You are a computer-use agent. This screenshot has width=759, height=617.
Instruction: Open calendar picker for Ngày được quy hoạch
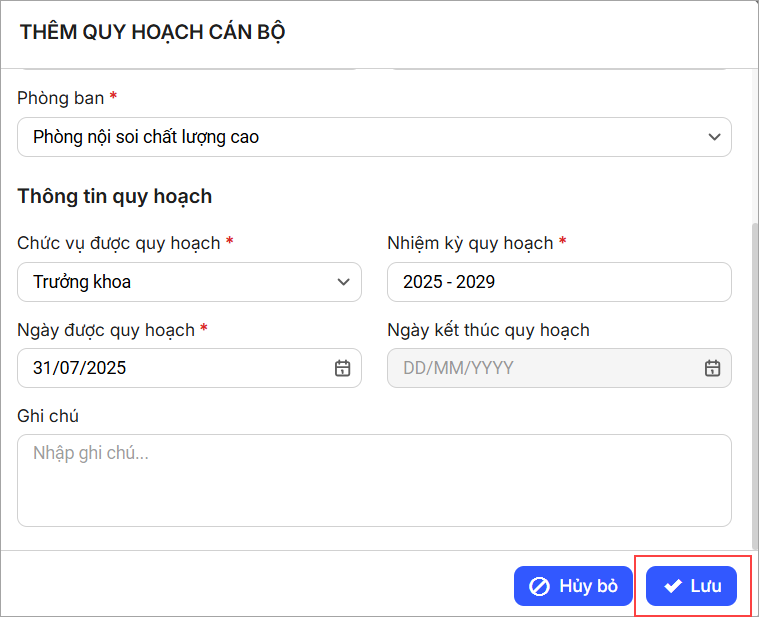click(x=342, y=368)
